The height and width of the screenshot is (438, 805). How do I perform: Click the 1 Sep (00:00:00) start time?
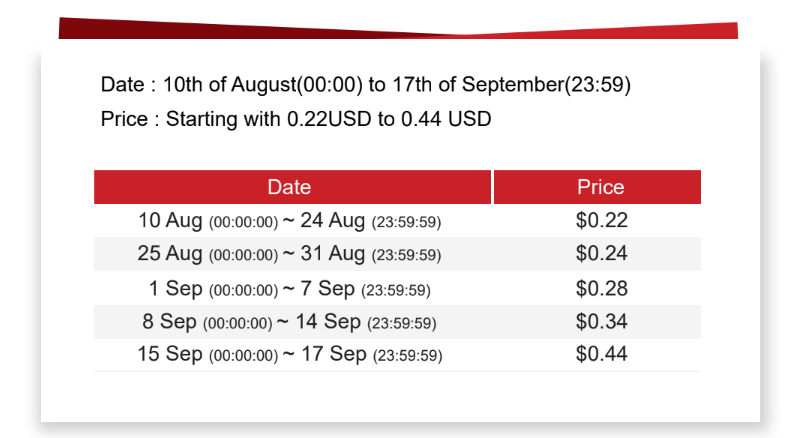pos(213,289)
